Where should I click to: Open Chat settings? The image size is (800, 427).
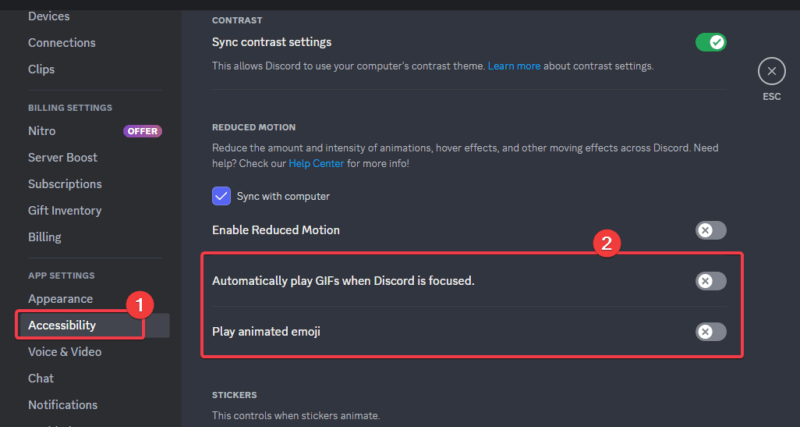pyautogui.click(x=41, y=378)
